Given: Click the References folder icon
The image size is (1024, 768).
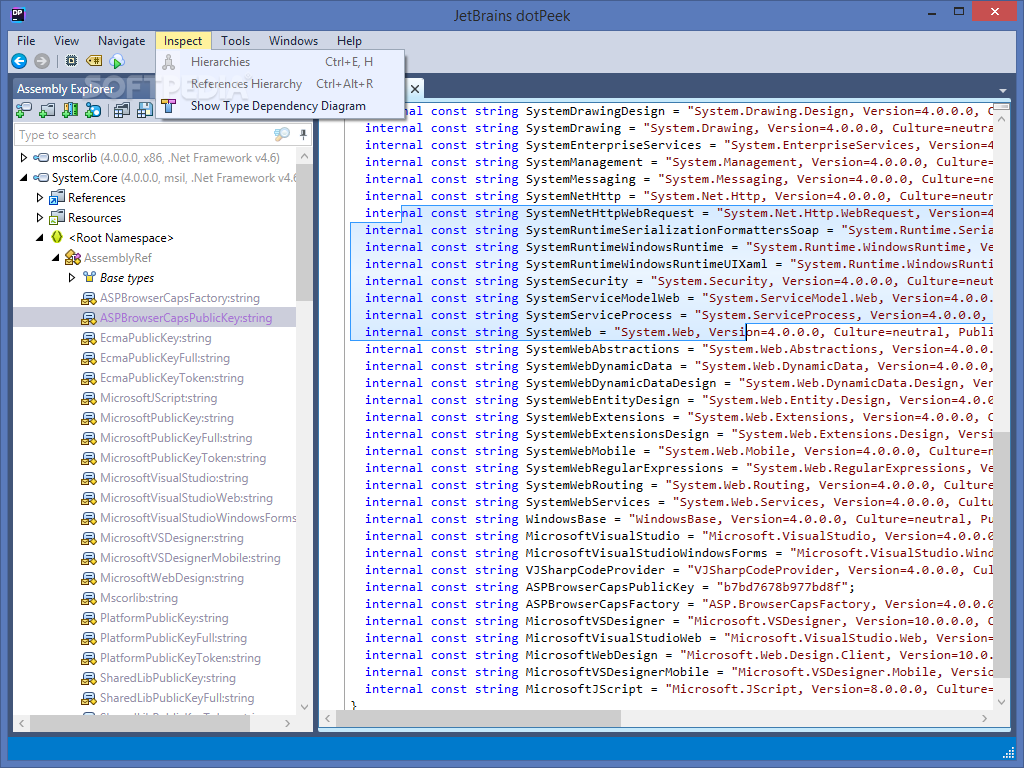Looking at the screenshot, I should pos(57,197).
